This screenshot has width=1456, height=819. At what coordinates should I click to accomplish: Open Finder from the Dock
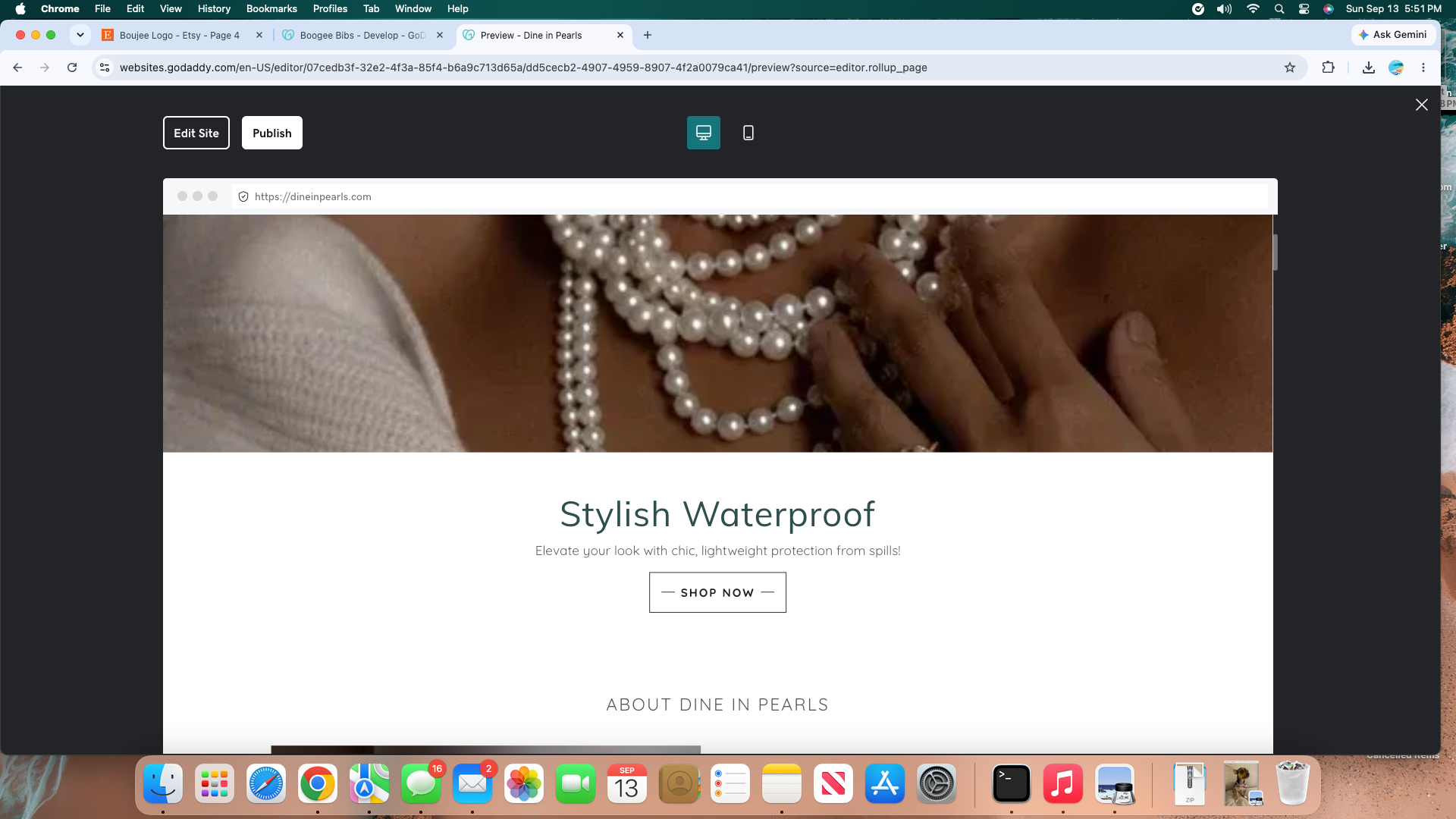coord(163,783)
